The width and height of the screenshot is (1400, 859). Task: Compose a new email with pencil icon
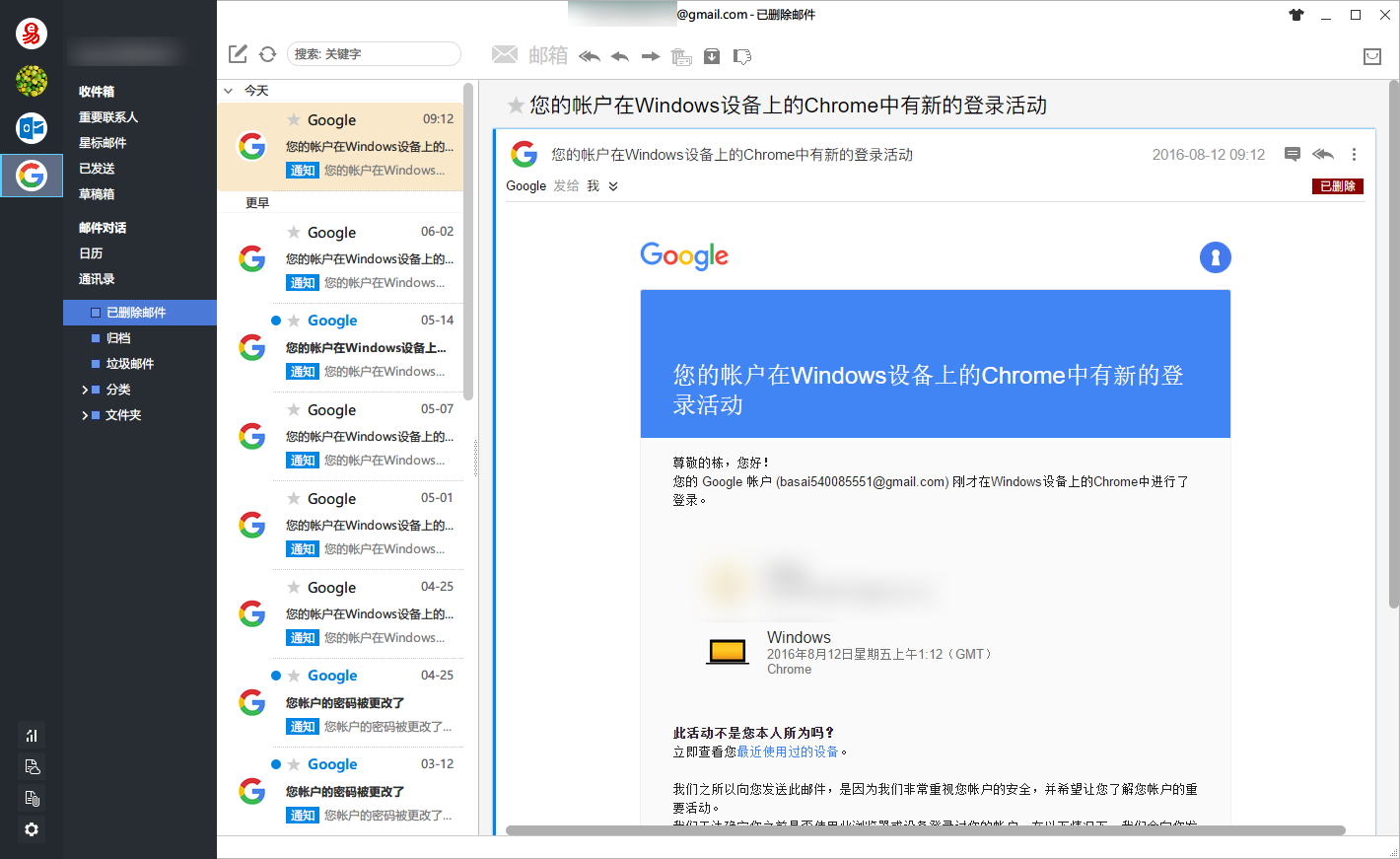(238, 54)
